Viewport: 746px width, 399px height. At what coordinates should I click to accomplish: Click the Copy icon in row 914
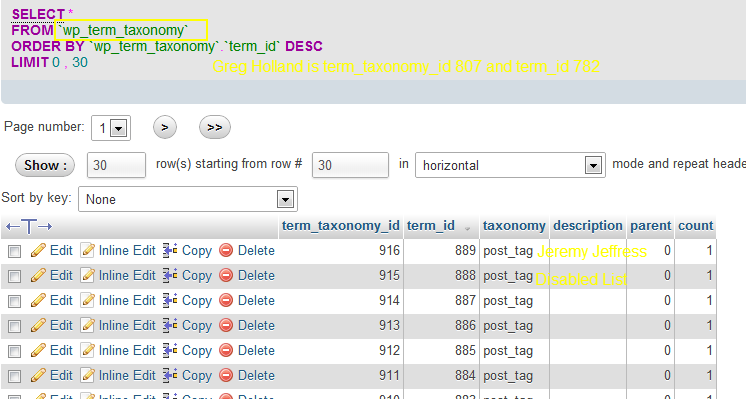click(x=170, y=300)
